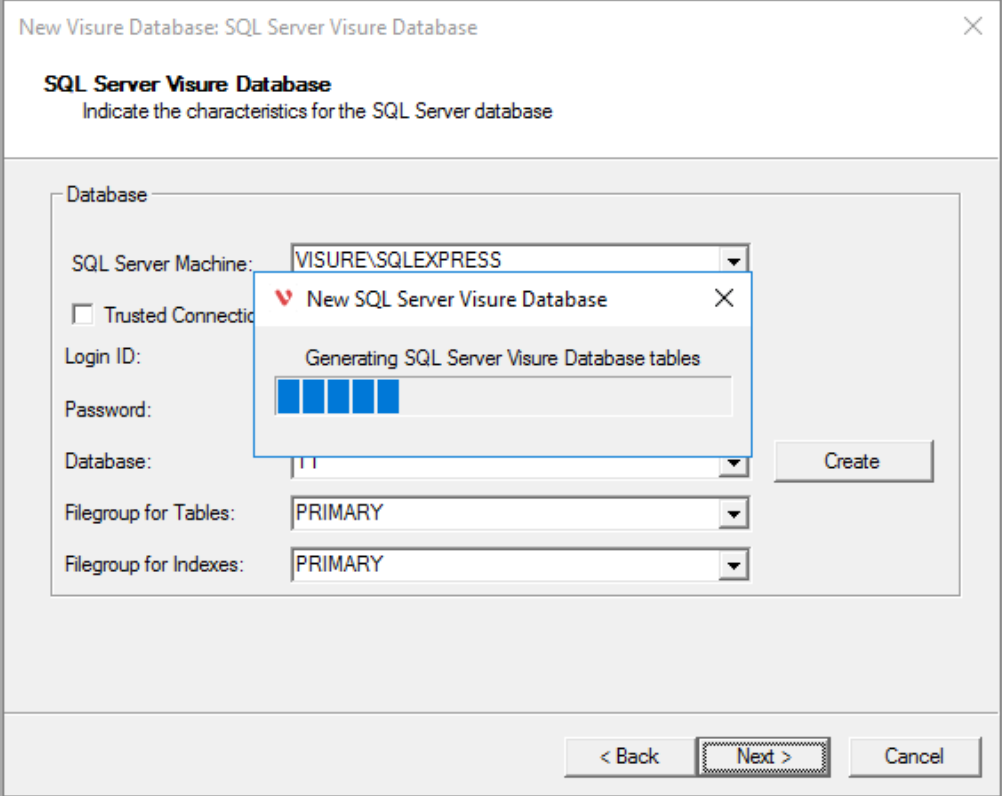Click the 'Login ID:' label
Viewport: 1002px width, 796px height.
point(103,356)
